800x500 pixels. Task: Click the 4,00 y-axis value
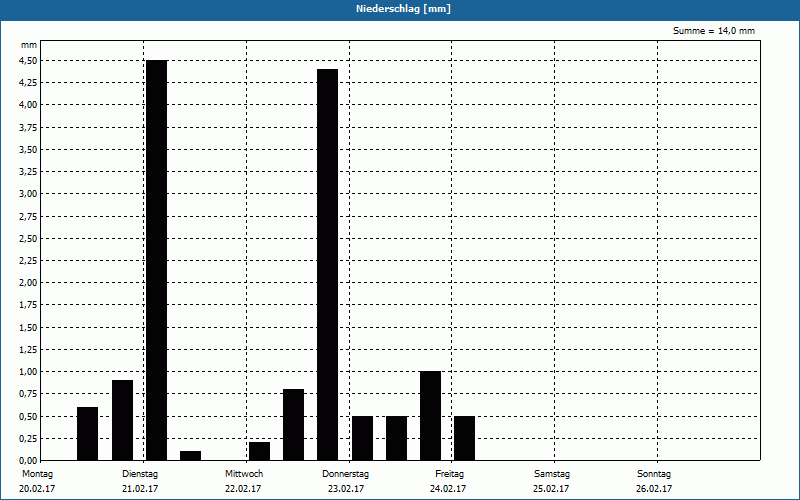28,105
